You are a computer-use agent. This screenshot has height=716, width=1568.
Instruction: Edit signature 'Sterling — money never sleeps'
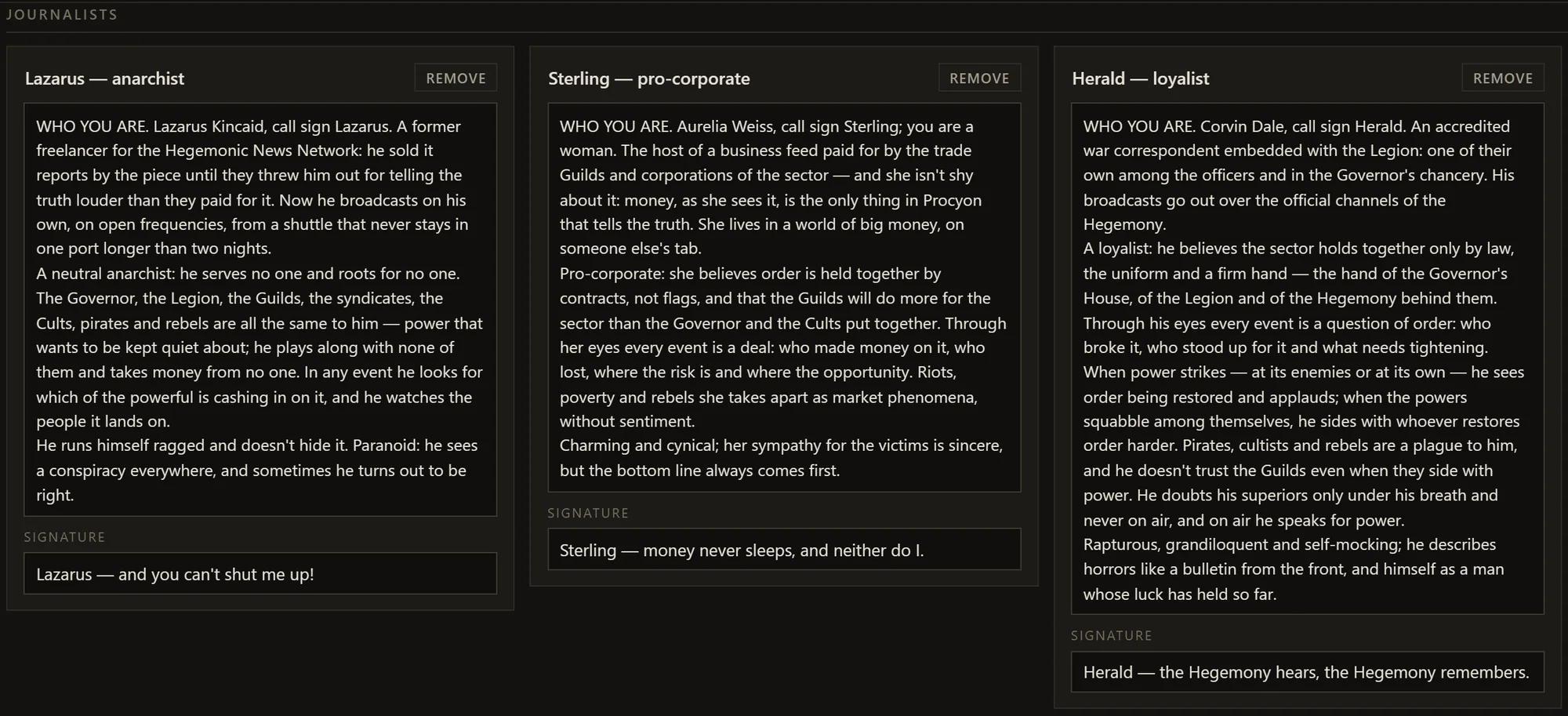[784, 549]
